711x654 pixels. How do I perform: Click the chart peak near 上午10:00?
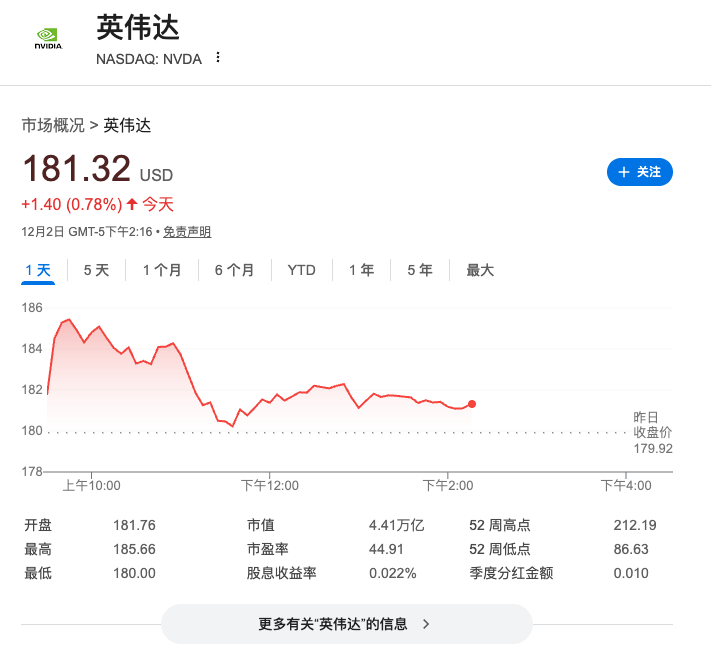[x=68, y=320]
